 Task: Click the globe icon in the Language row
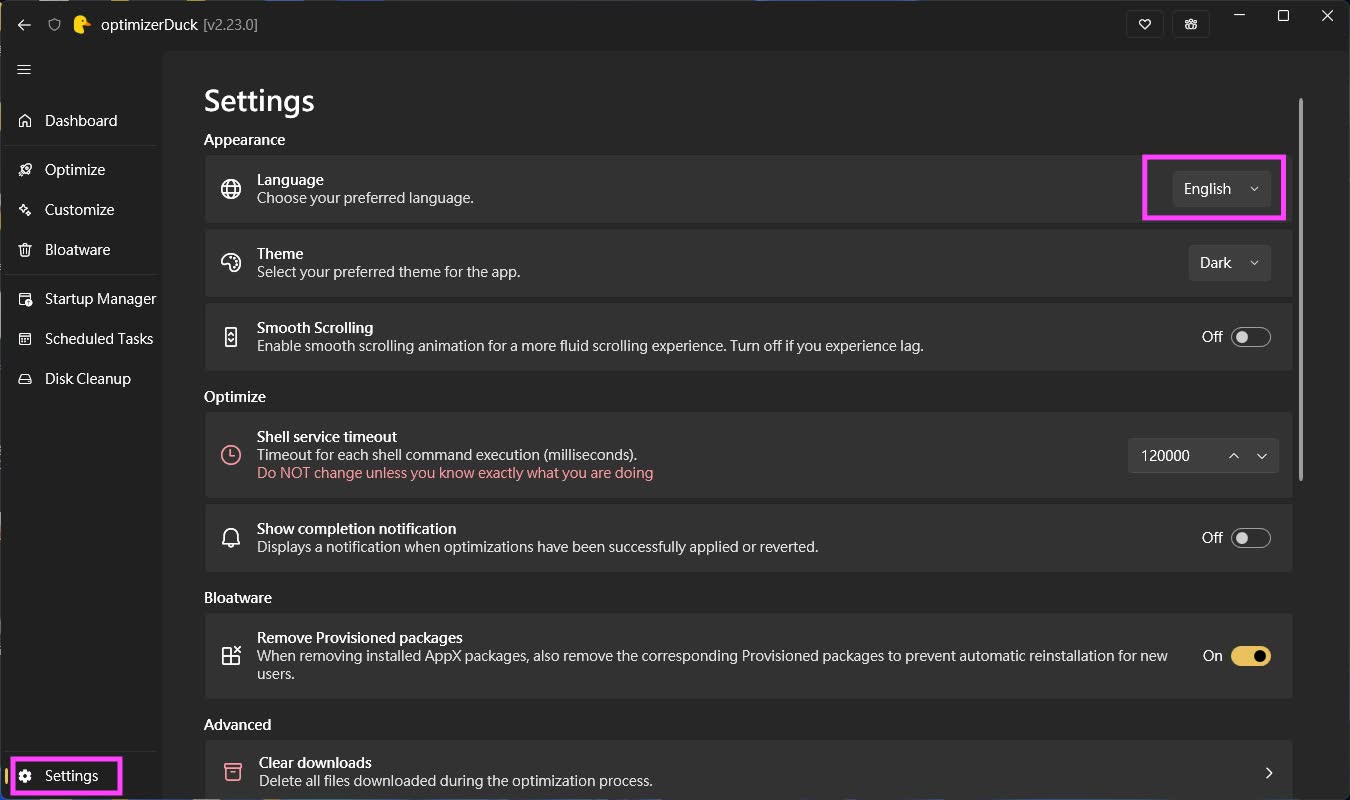pyautogui.click(x=231, y=189)
